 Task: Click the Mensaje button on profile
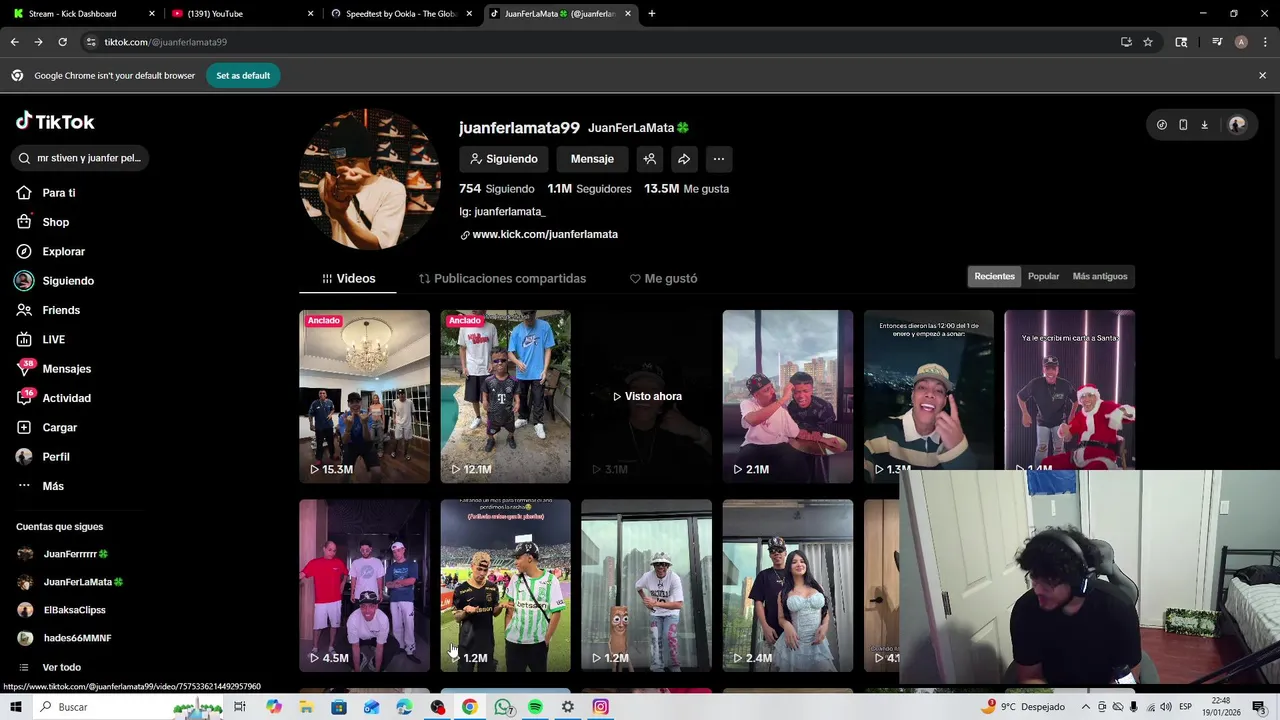click(592, 159)
